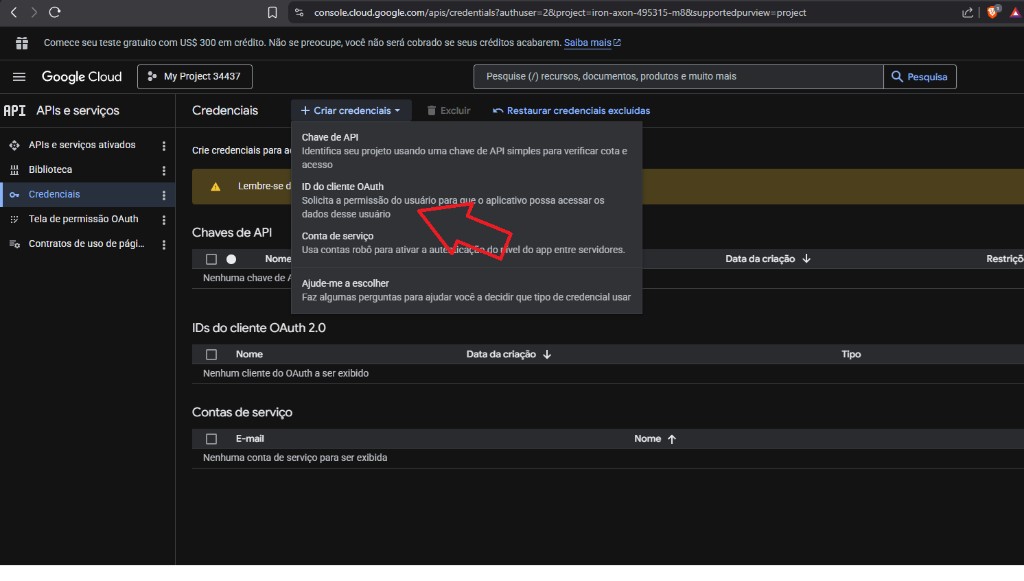Click the Restrições column header
This screenshot has height=581, width=1024.
click(x=1004, y=259)
